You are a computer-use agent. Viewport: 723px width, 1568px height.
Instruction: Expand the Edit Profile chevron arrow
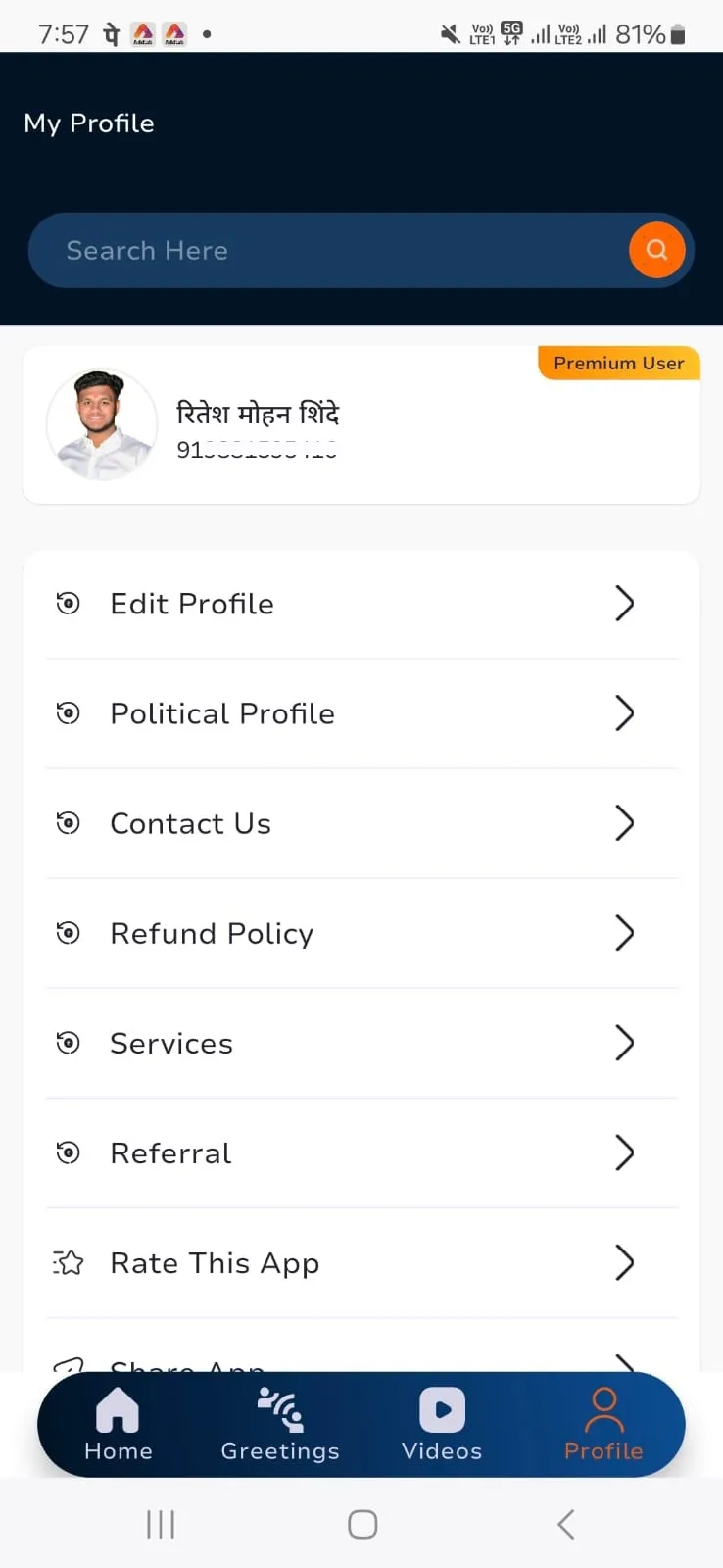(624, 603)
